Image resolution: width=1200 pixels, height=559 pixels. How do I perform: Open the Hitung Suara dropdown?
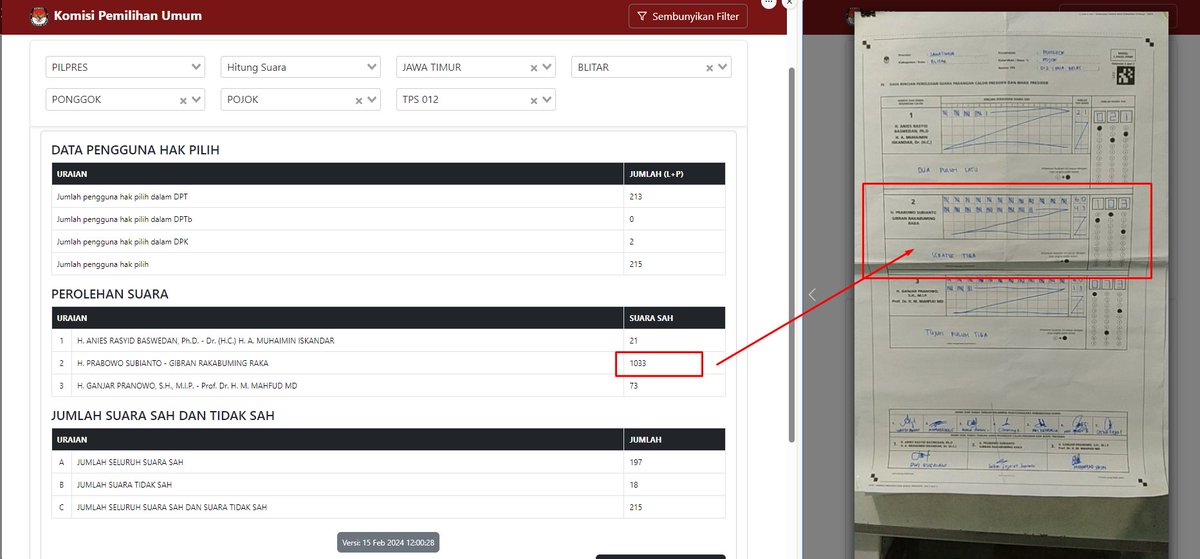[x=300, y=67]
